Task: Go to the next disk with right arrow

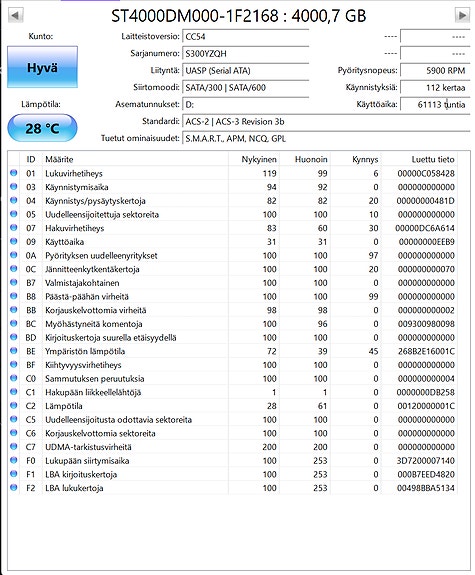Action: coord(462,16)
